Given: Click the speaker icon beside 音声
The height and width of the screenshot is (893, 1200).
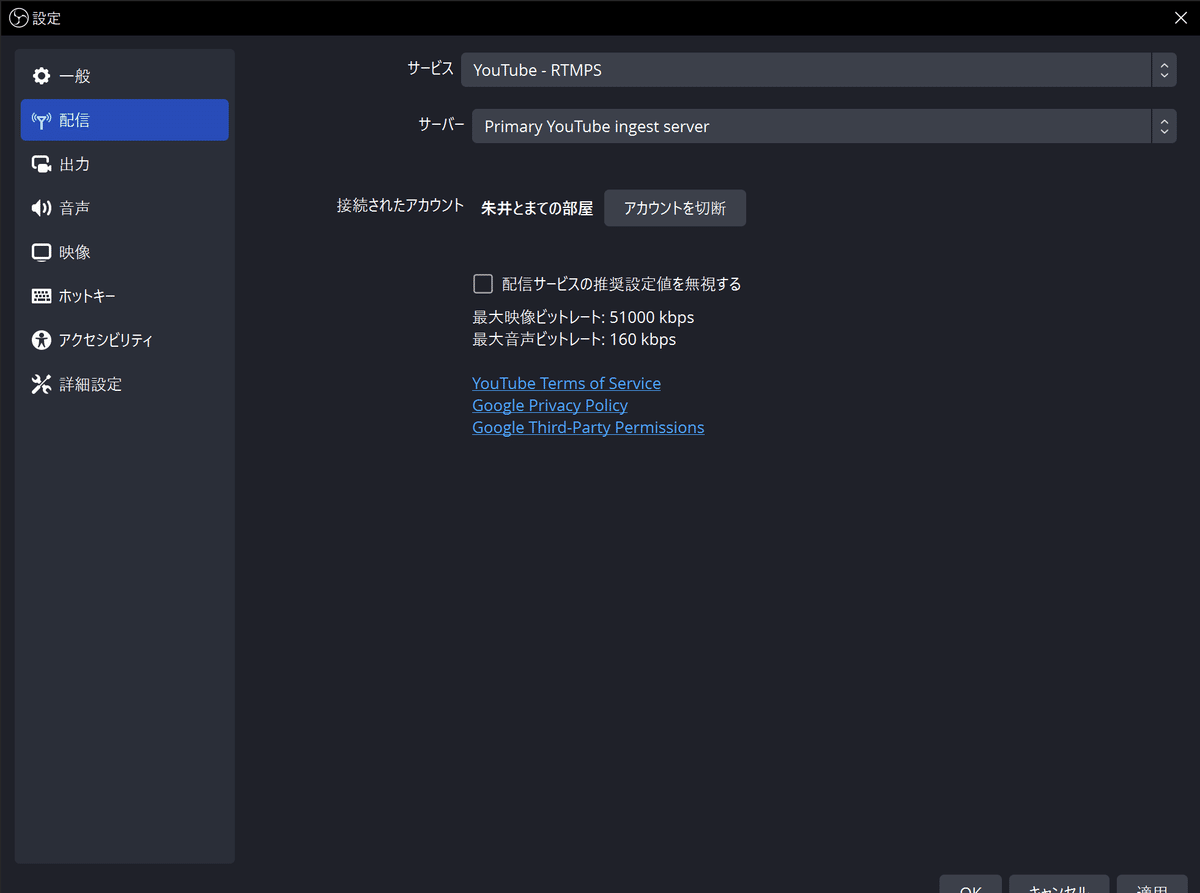Looking at the screenshot, I should [x=41, y=208].
